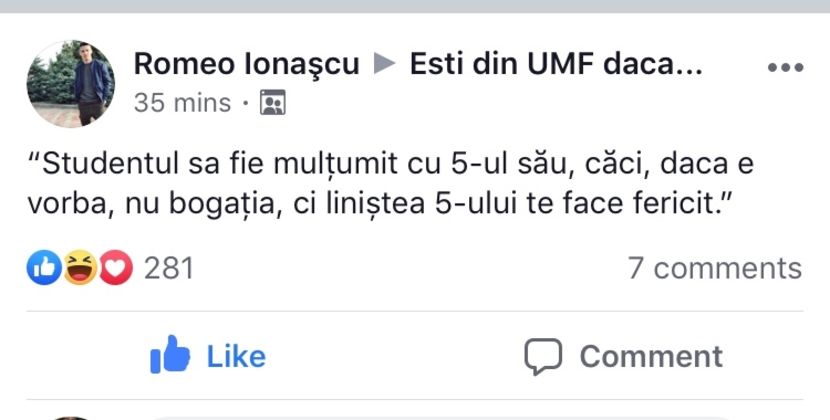
Task: Show the 281 reactions list
Action: coord(169,267)
